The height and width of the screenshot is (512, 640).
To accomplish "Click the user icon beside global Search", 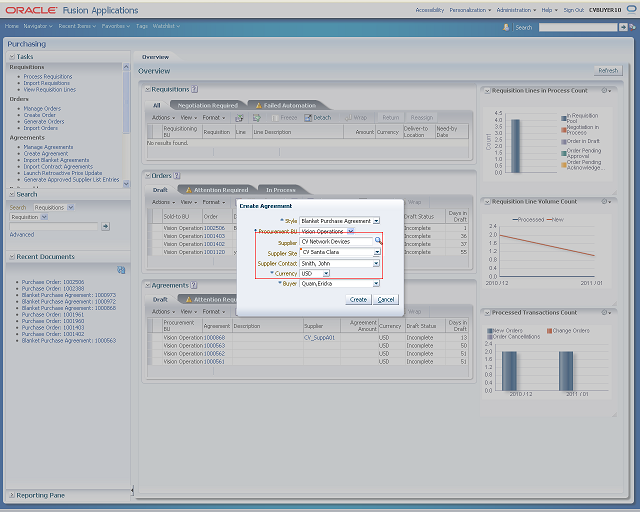I will 506,27.
